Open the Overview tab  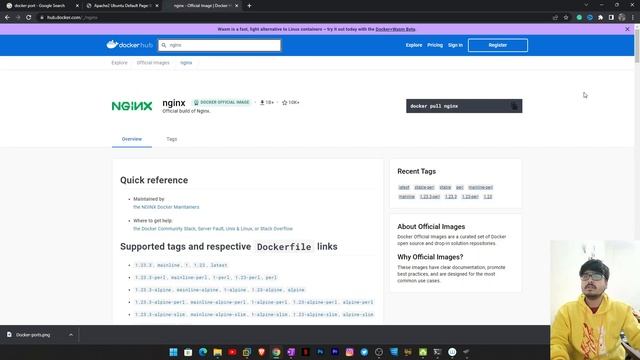tap(132, 139)
